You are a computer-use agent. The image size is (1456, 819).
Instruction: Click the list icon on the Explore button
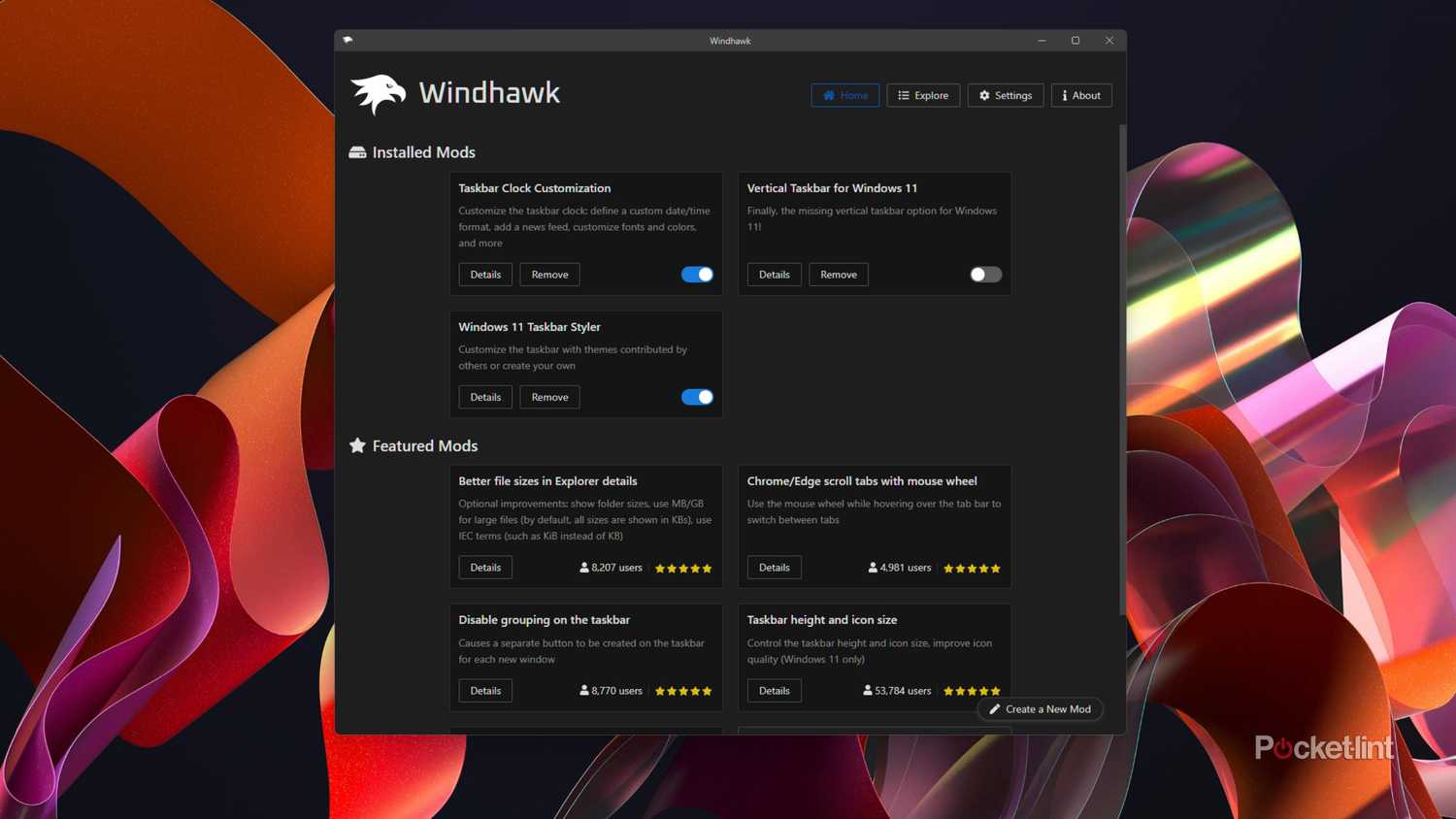pos(902,95)
